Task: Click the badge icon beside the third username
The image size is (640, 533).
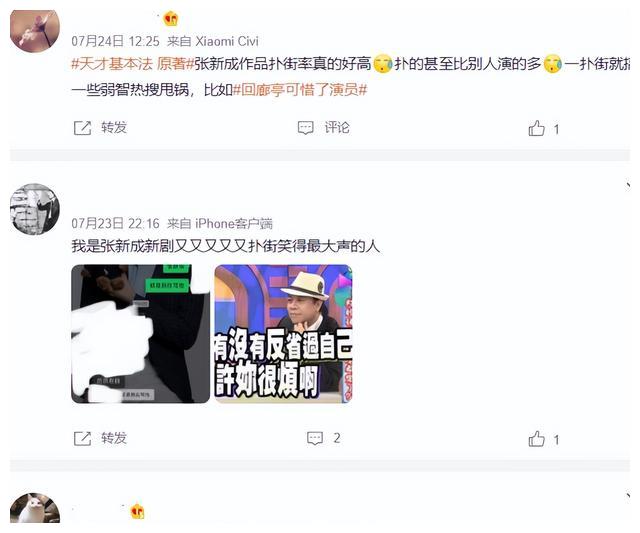Action: click(x=137, y=511)
